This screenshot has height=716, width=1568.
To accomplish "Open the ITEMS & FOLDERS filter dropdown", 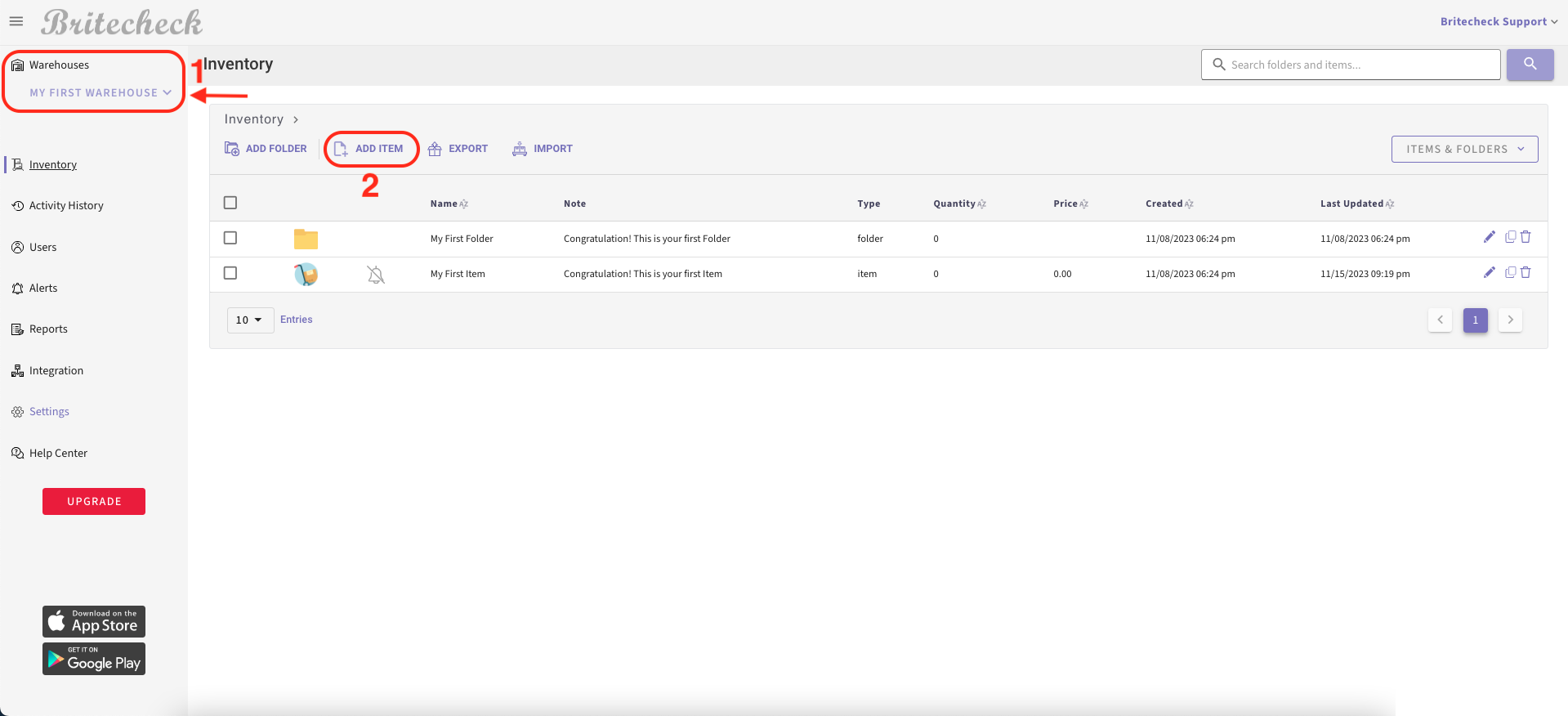I will [1464, 149].
